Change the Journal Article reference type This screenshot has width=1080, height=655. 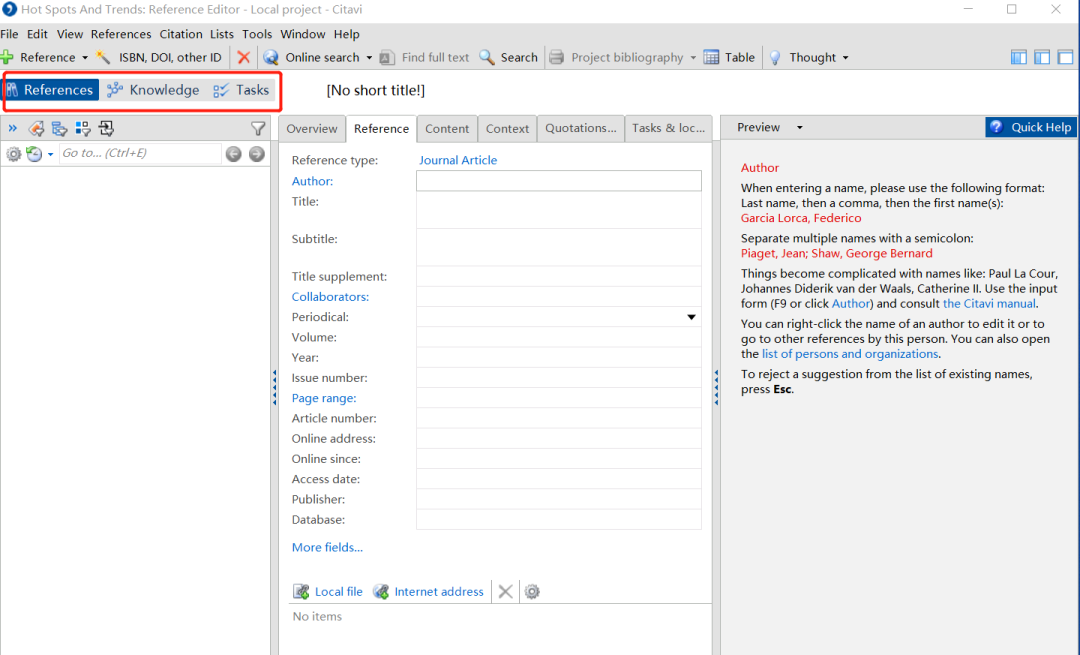pyautogui.click(x=458, y=160)
